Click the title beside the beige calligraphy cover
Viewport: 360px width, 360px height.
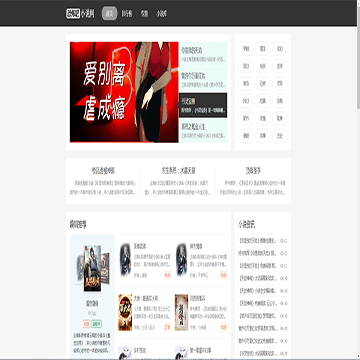pos(198,298)
